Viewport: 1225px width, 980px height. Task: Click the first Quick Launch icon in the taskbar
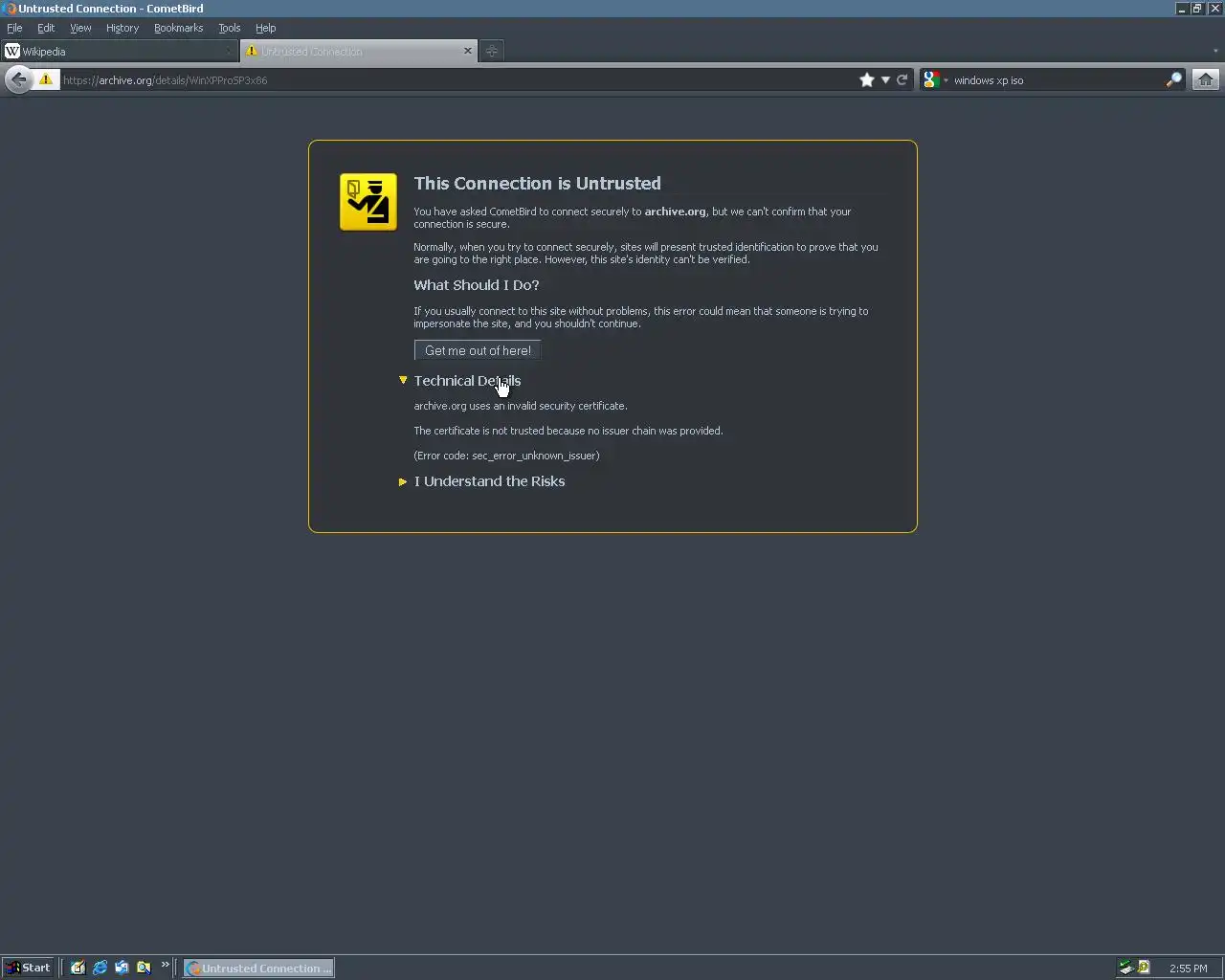click(x=78, y=968)
